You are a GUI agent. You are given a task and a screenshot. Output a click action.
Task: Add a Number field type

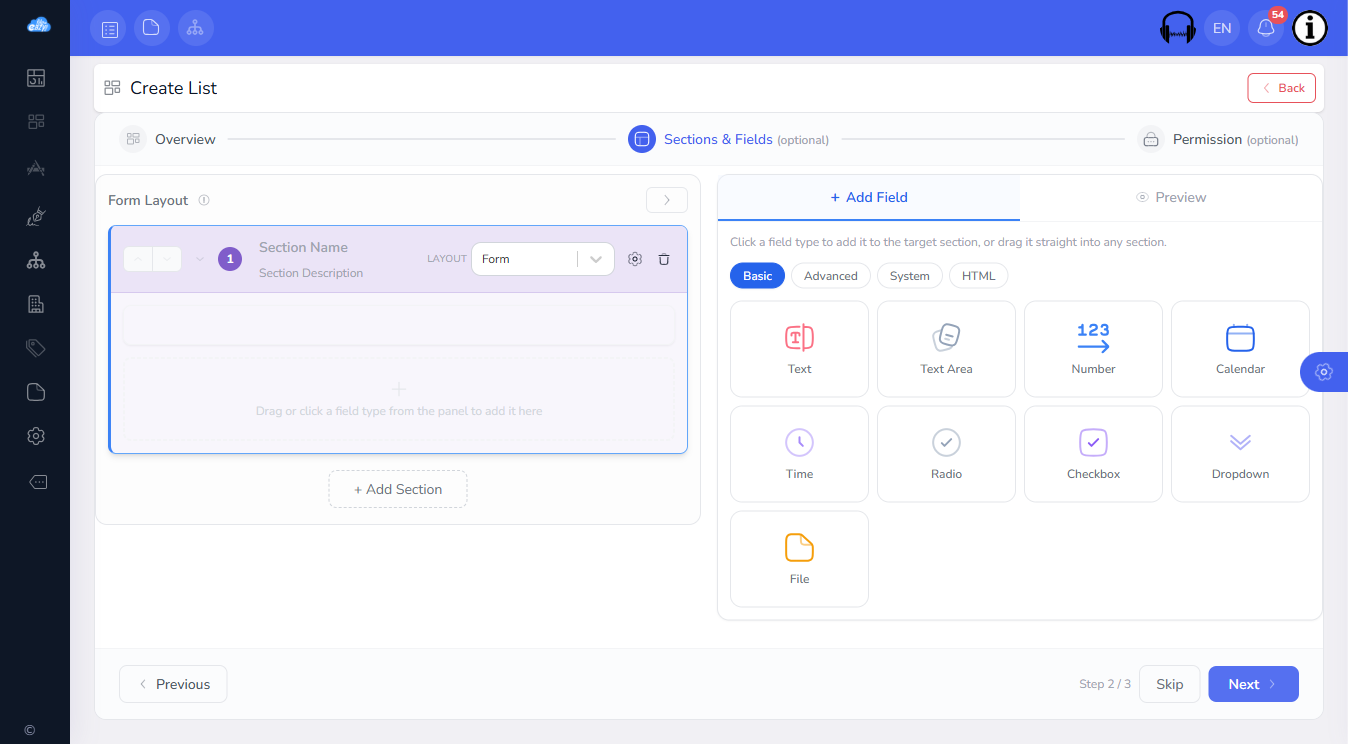1093,349
